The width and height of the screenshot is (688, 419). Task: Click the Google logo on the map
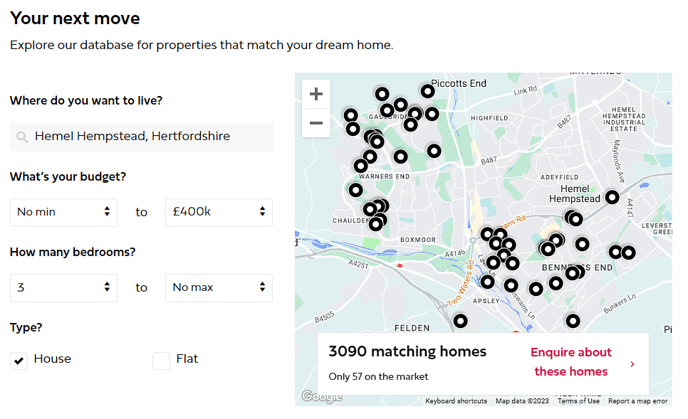pos(321,397)
